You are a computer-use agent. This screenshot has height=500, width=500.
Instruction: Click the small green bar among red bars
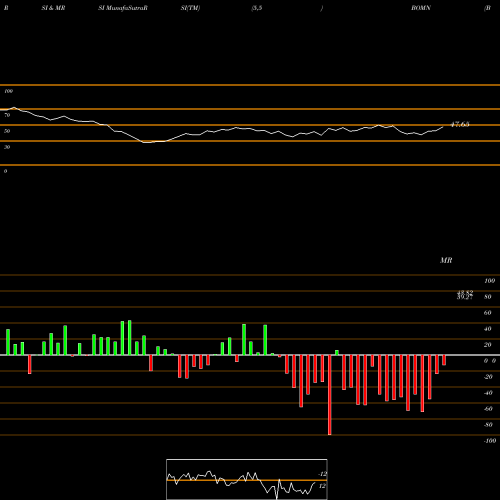(x=337, y=353)
